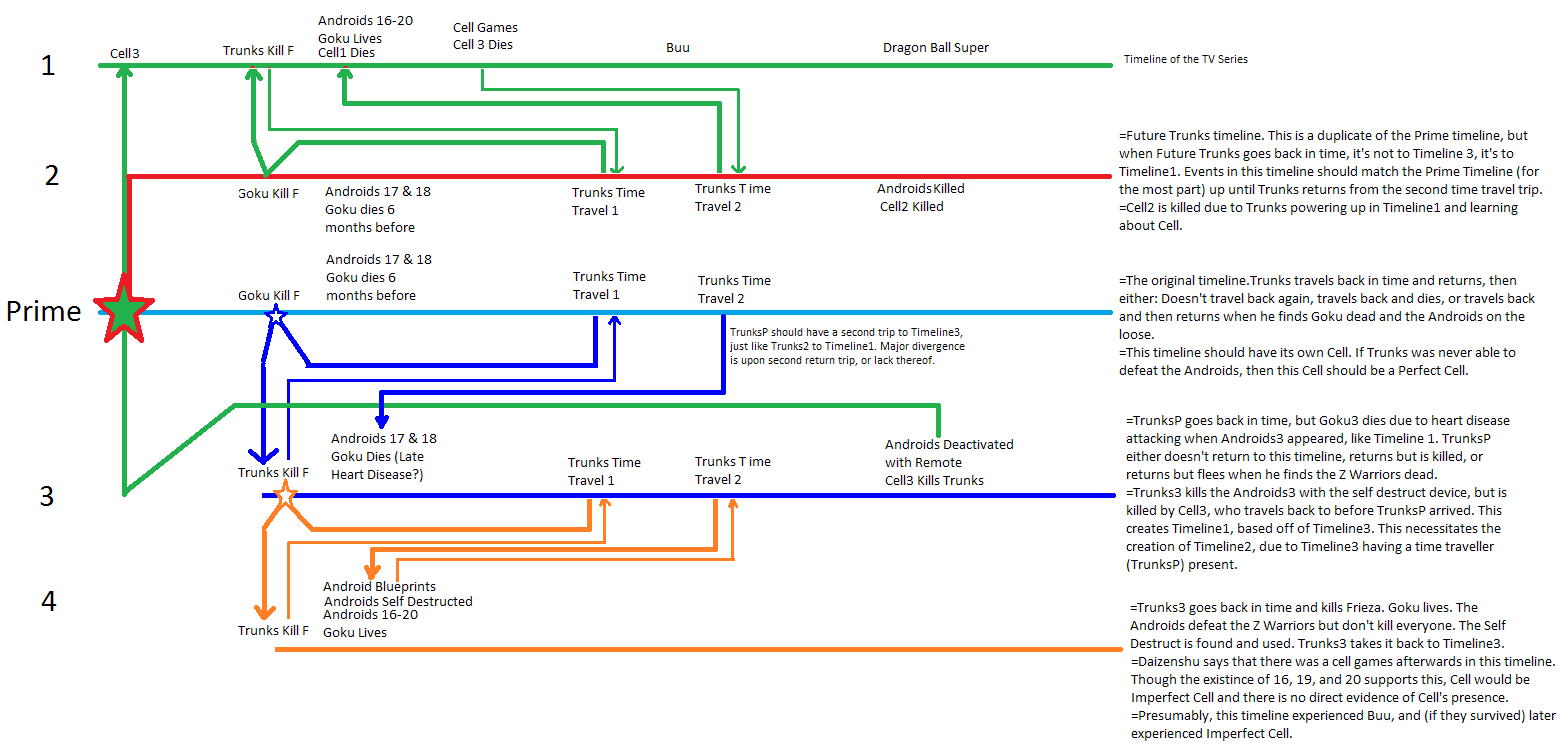1567x755 pixels.
Task: Select the 'Dragon Ball Super' label
Action: (935, 47)
